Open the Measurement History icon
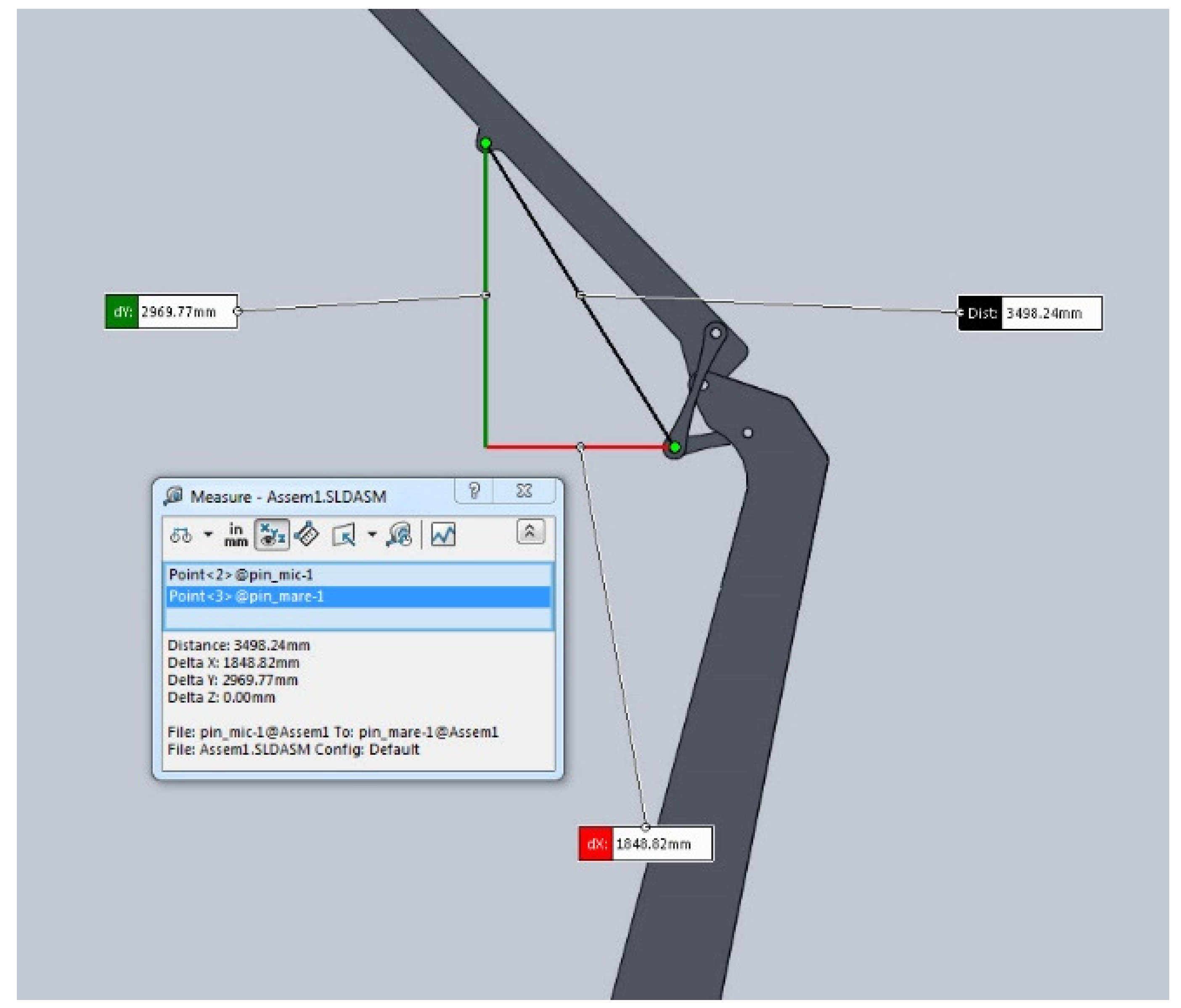Viewport: 1181px width, 1008px height. (x=399, y=535)
